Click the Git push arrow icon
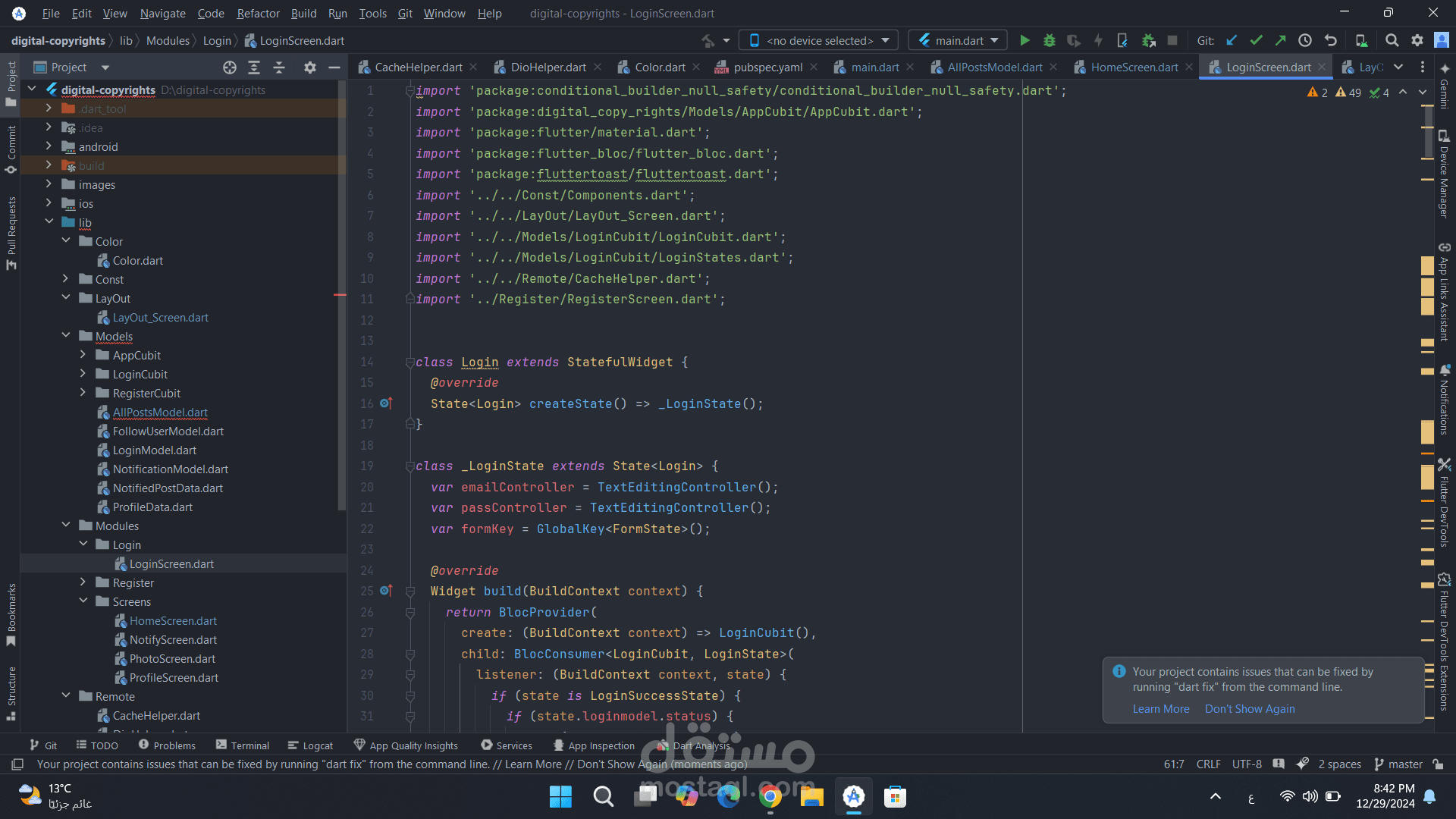 (1281, 41)
